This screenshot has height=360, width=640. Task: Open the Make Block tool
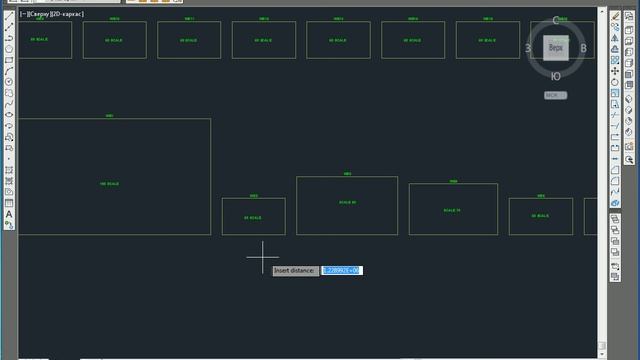click(x=9, y=148)
